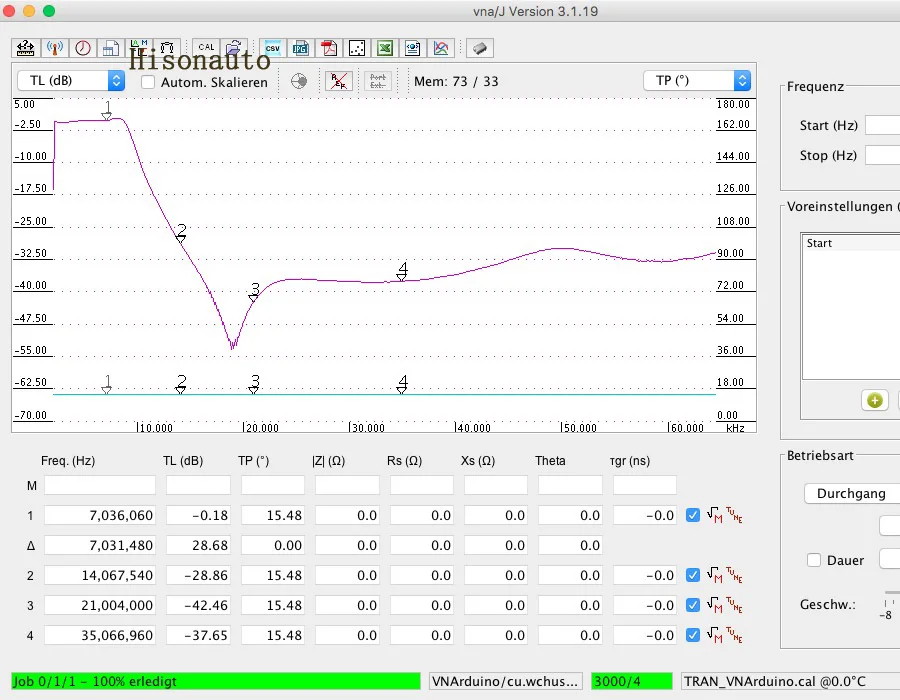Image resolution: width=900 pixels, height=700 pixels.
Task: Uncheck marker 3 visibility checkbox
Action: (x=693, y=605)
